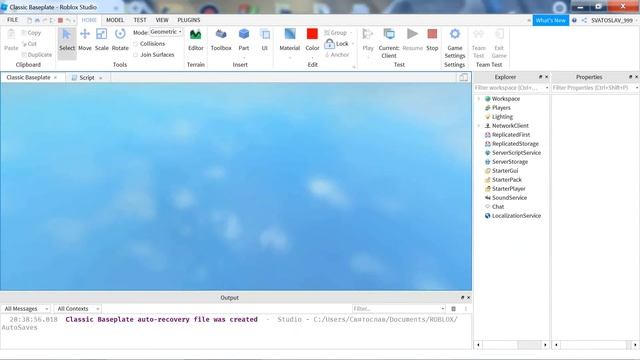The width and height of the screenshot is (640, 360).
Task: Click Cut in Clipboard group
Action: 29,44
